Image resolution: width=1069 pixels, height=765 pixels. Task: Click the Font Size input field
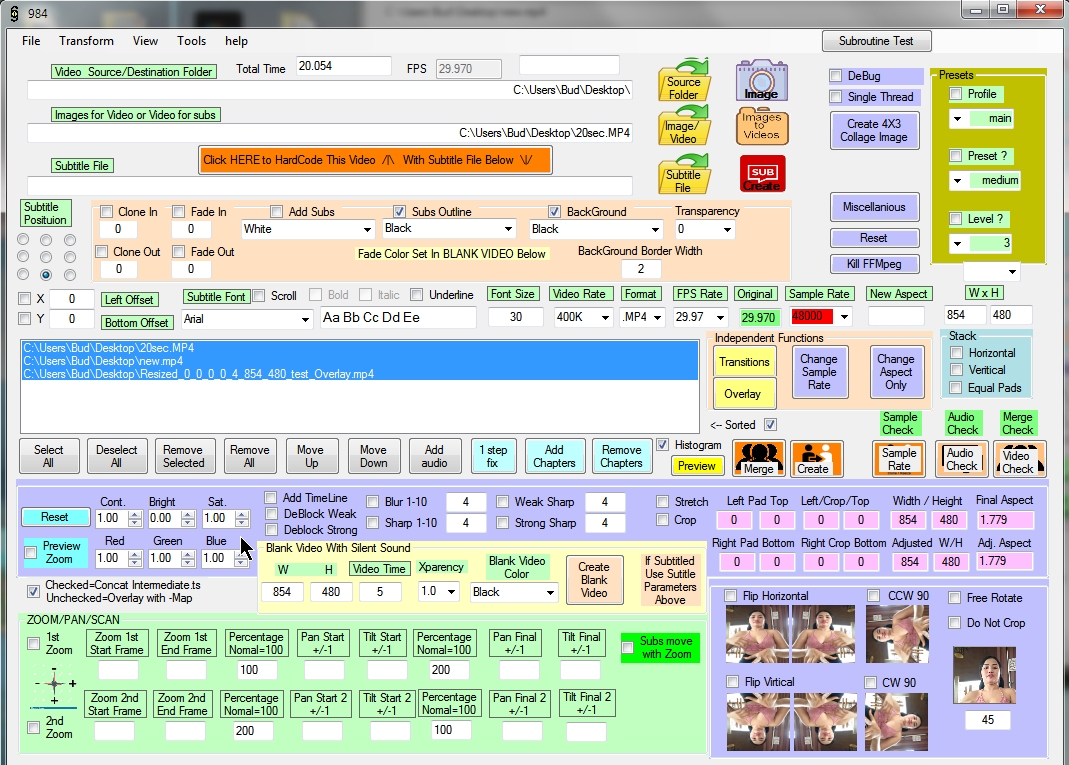click(515, 317)
